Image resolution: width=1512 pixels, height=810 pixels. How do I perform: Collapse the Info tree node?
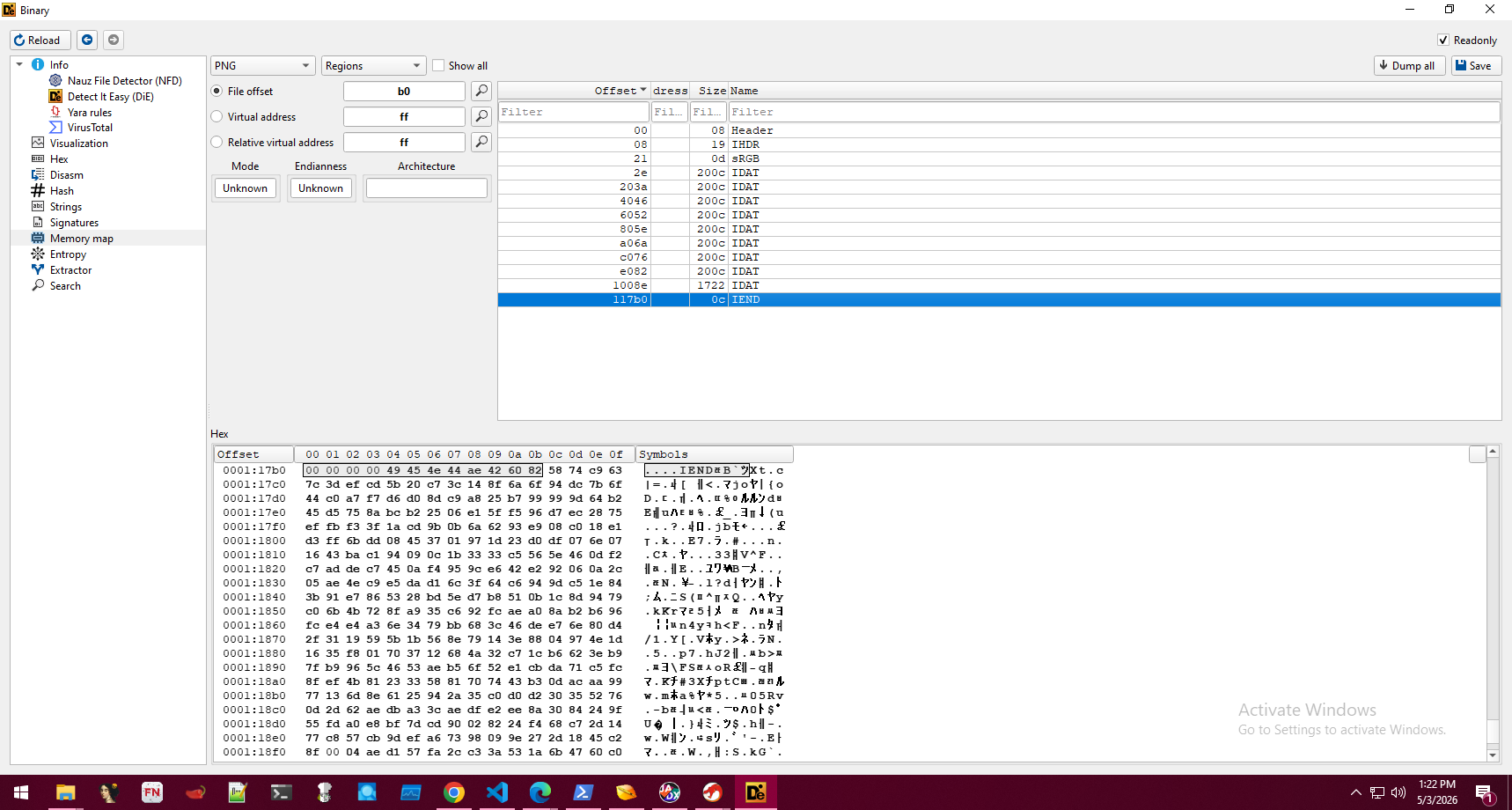tap(19, 64)
